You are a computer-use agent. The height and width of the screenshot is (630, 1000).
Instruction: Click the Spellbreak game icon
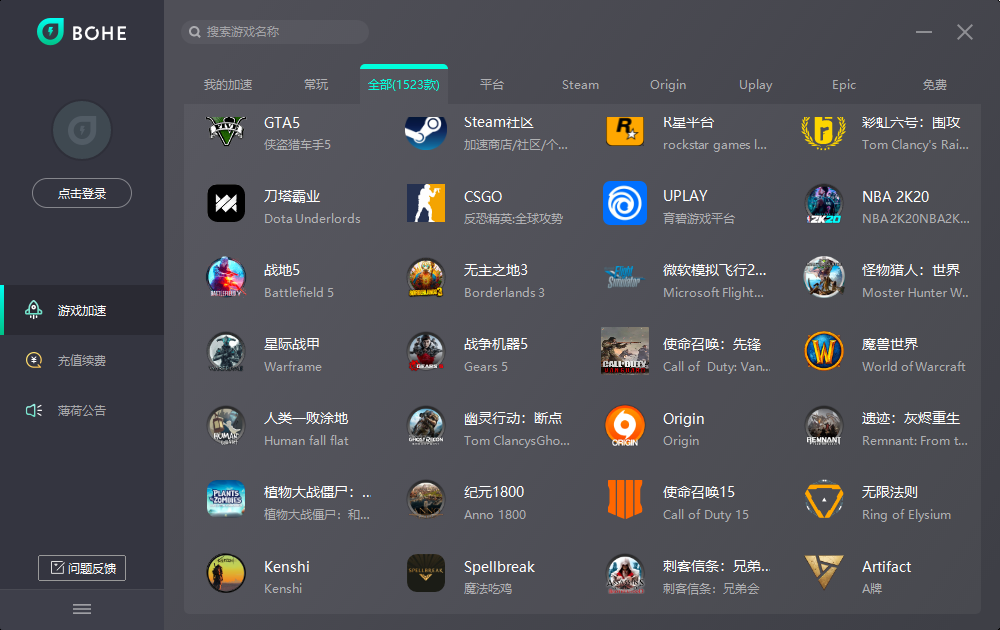[x=425, y=573]
